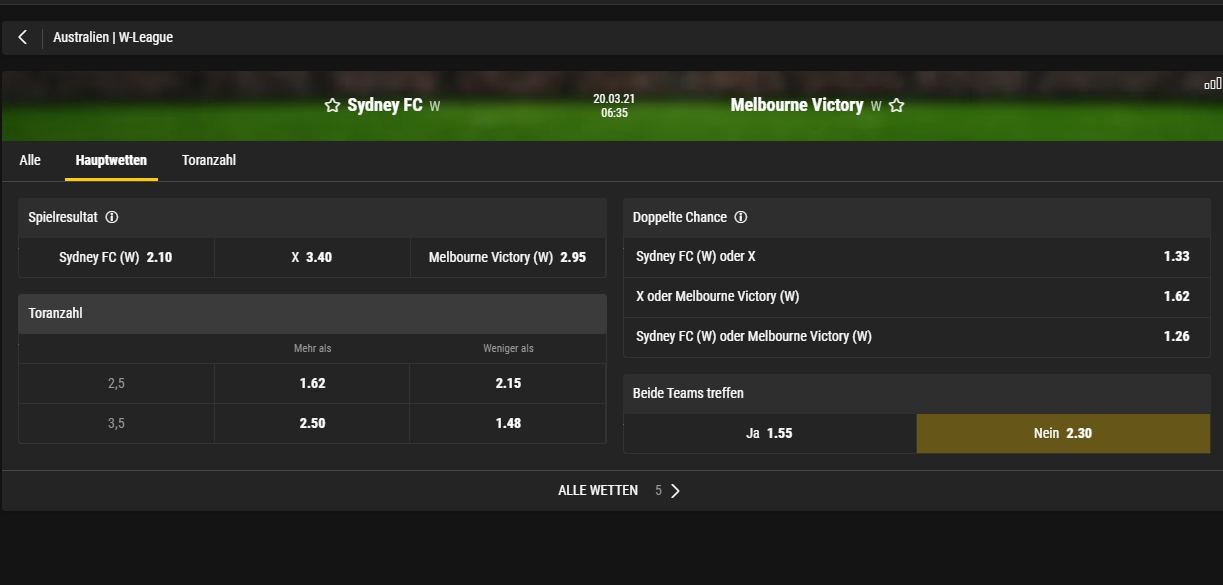
Task: Click Weniger als column header
Action: tap(508, 348)
